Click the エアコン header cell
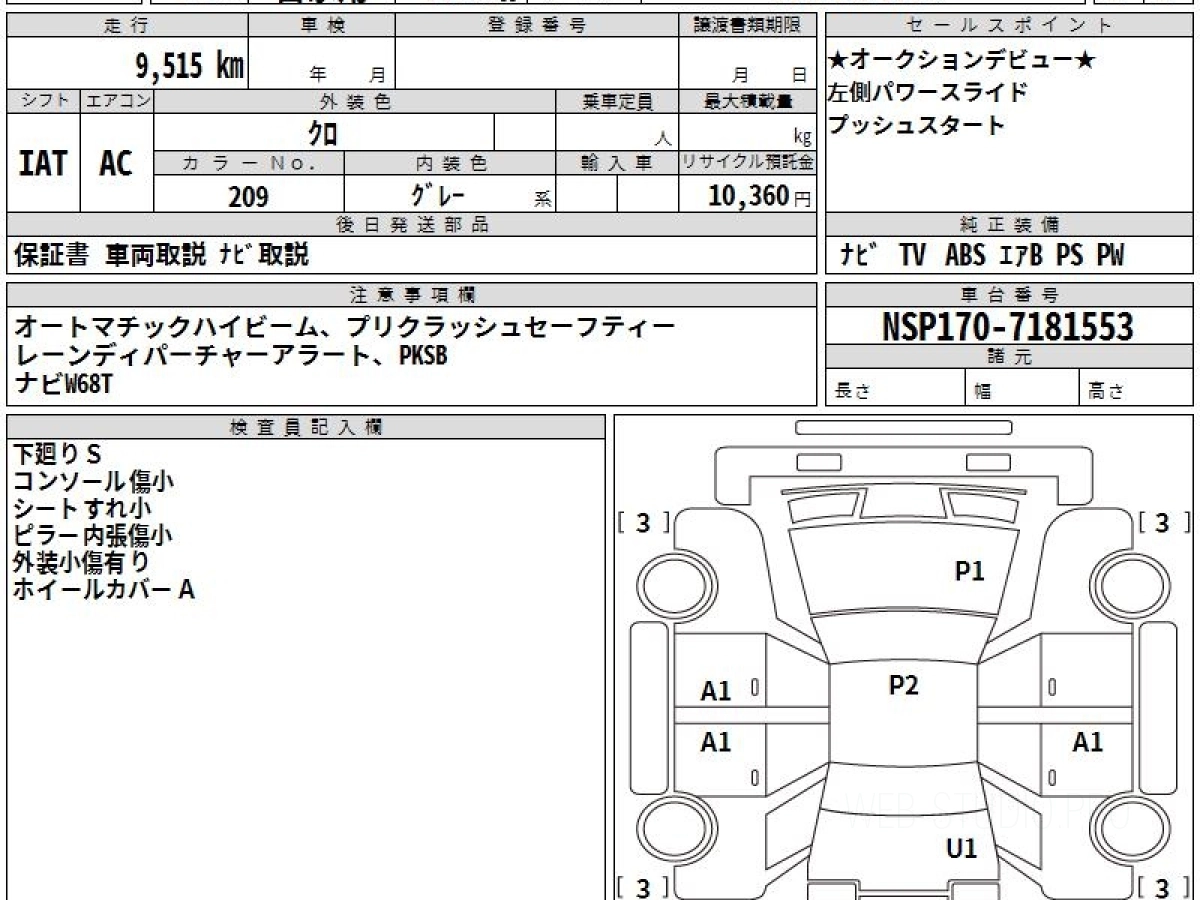This screenshot has width=1200, height=900. [117, 101]
